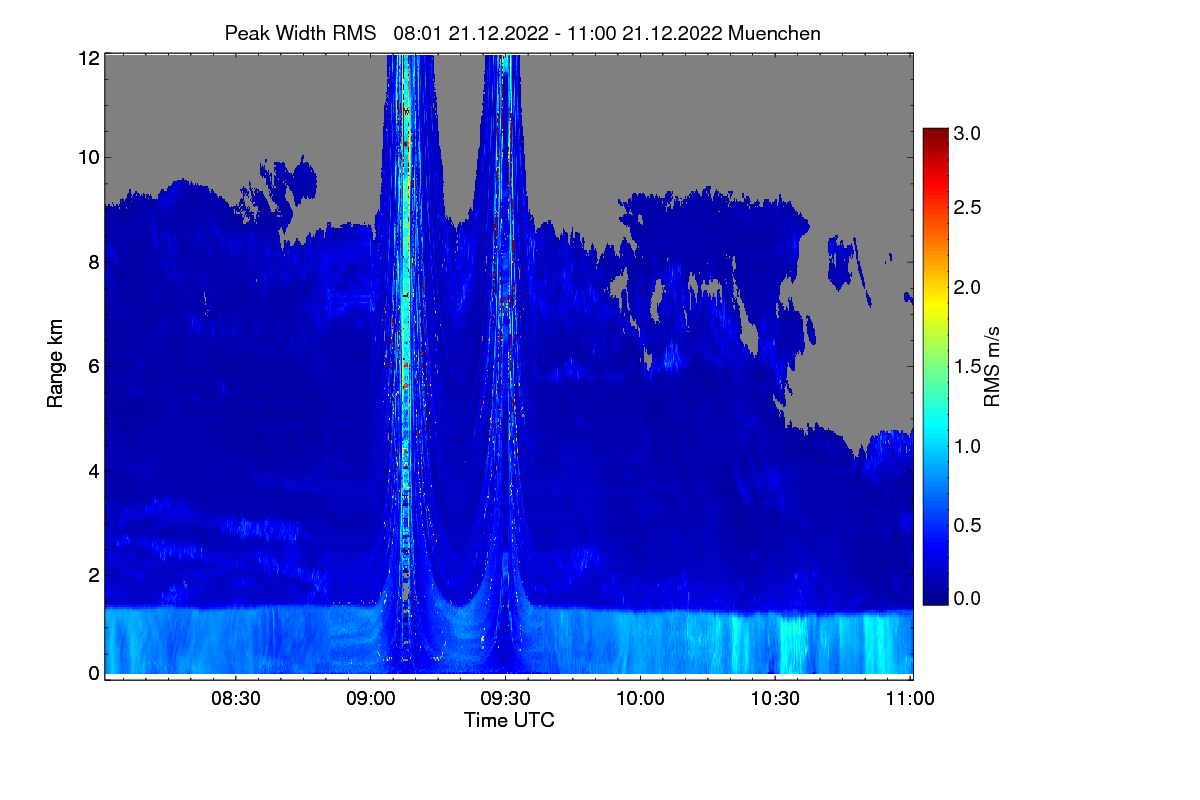Screen dimensions: 1200x800
Task: Click the '11:00' time tick label
Action: (x=910, y=700)
